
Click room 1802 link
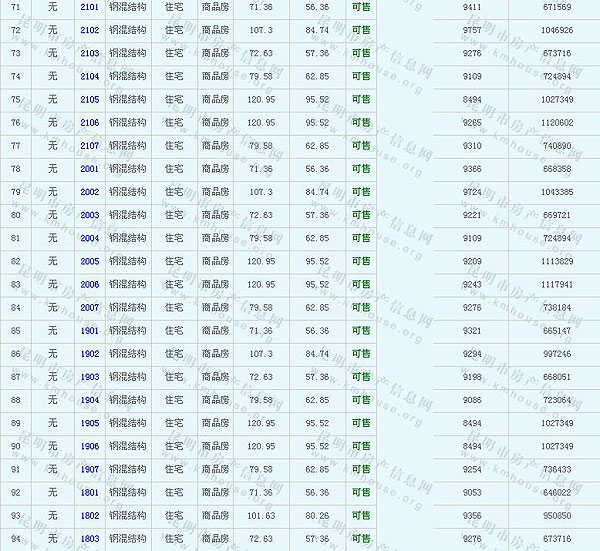coord(89,515)
